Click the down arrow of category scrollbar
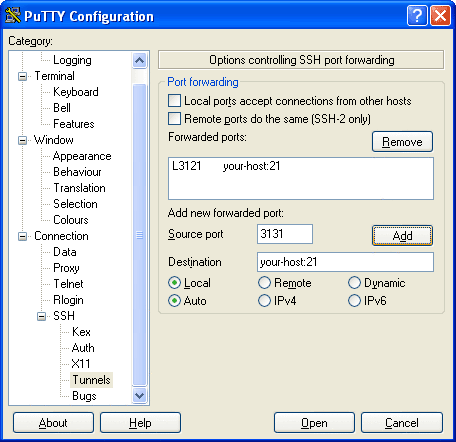456x442 pixels. pos(139,396)
